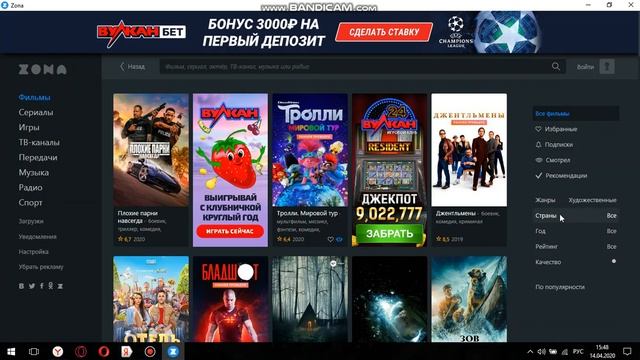640x360 pixels.
Task: Go back using the Назад button
Action: pyautogui.click(x=132, y=67)
